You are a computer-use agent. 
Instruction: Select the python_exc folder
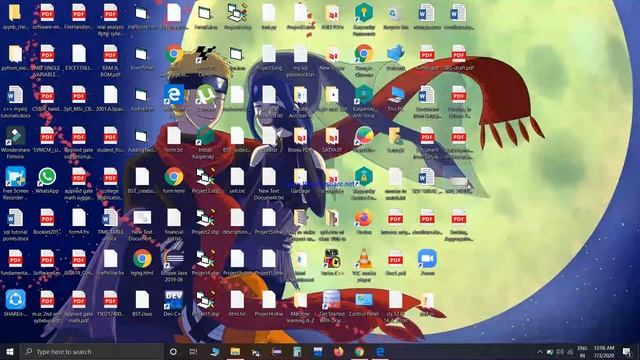coord(16,57)
